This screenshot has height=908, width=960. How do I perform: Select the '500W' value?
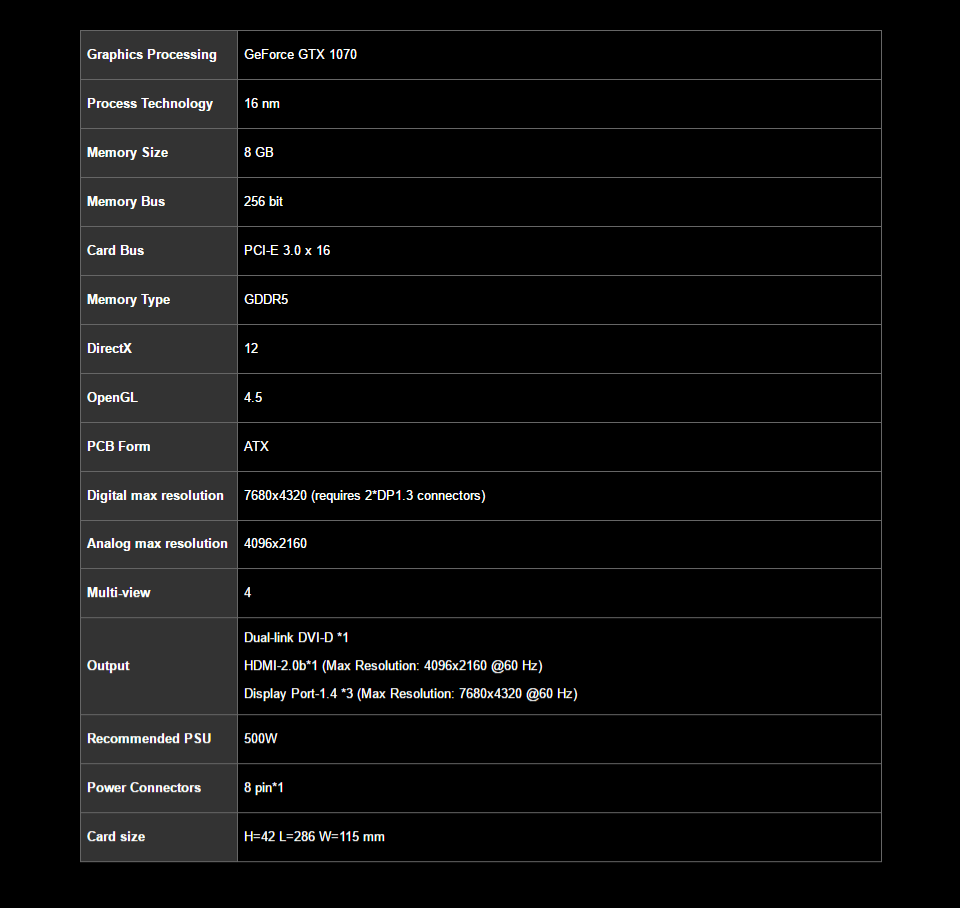[261, 739]
